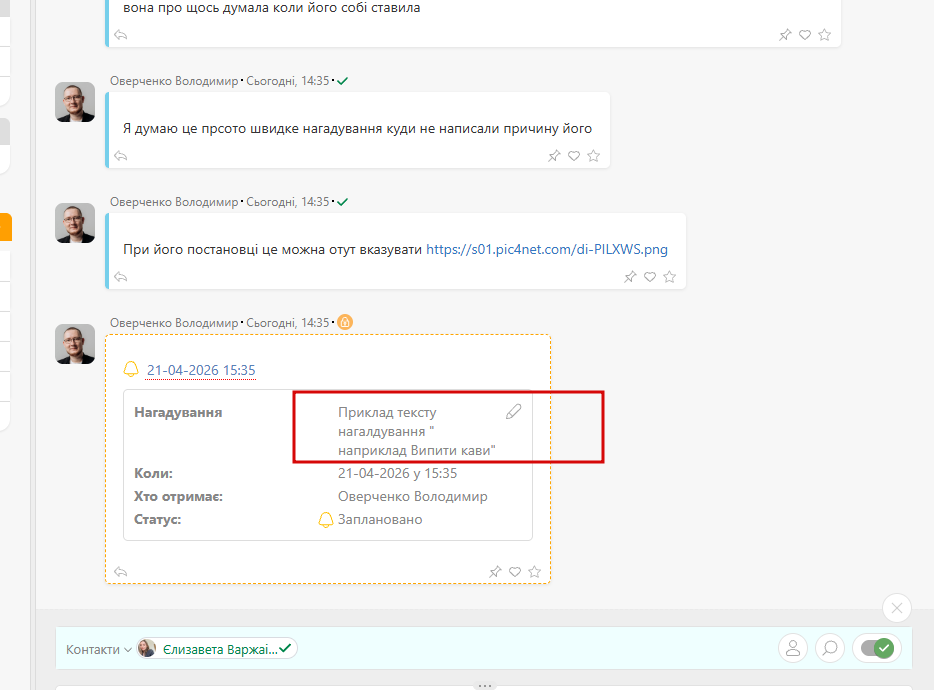Pin the 'При його постановці' message
Screen dimensions: 934x690
click(630, 276)
